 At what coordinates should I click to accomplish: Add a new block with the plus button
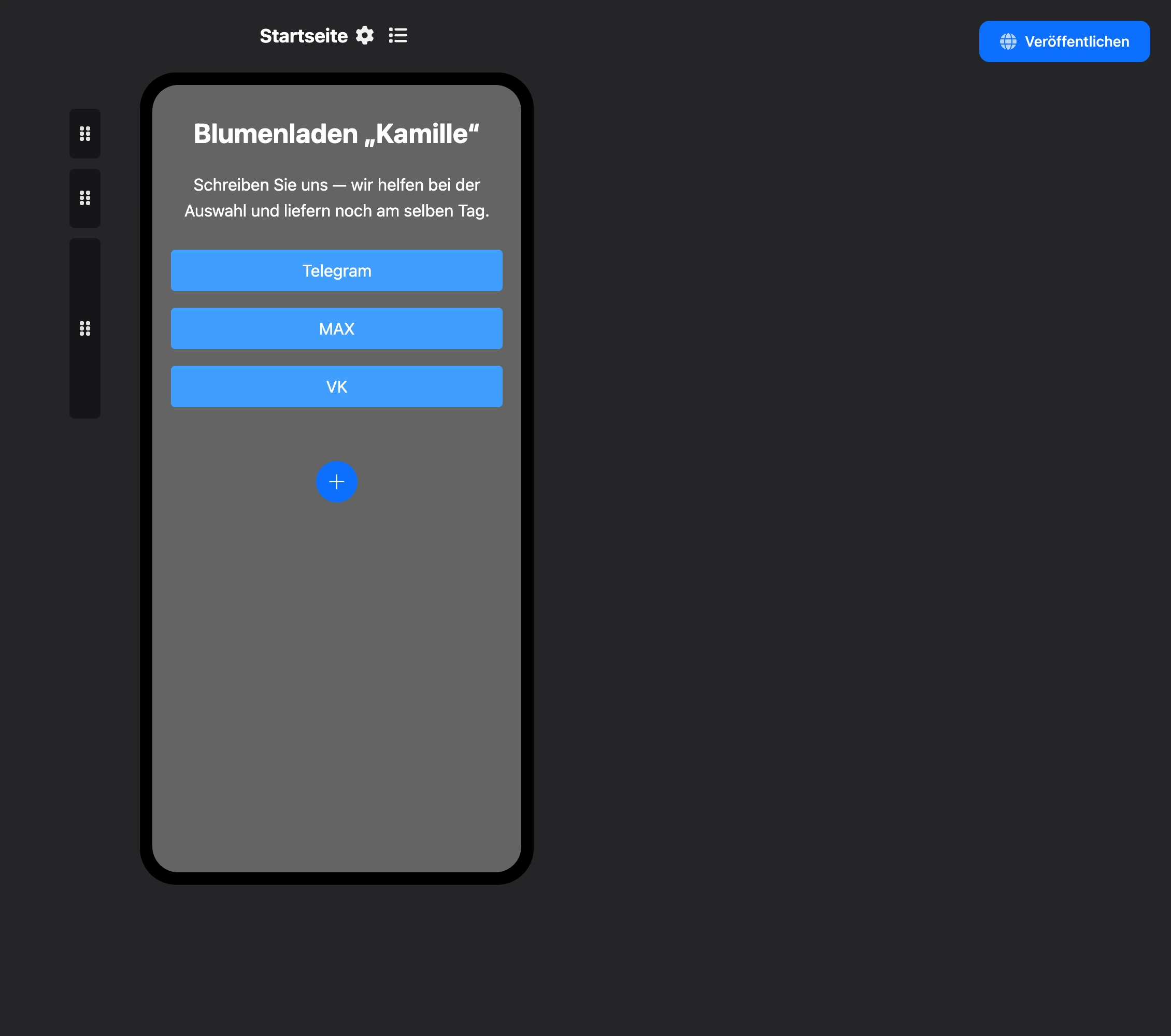pos(336,482)
